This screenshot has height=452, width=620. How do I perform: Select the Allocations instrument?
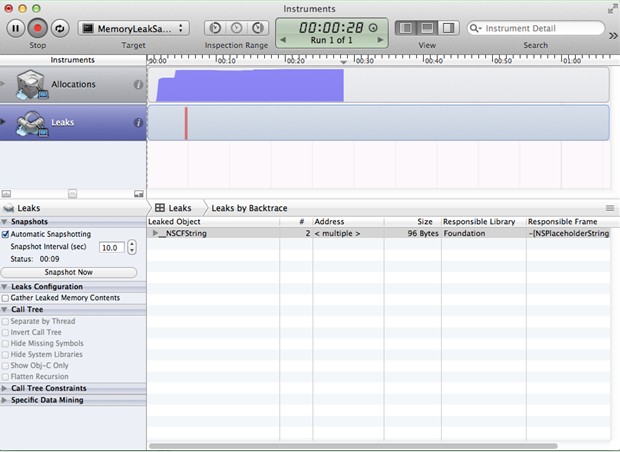pyautogui.click(x=73, y=84)
